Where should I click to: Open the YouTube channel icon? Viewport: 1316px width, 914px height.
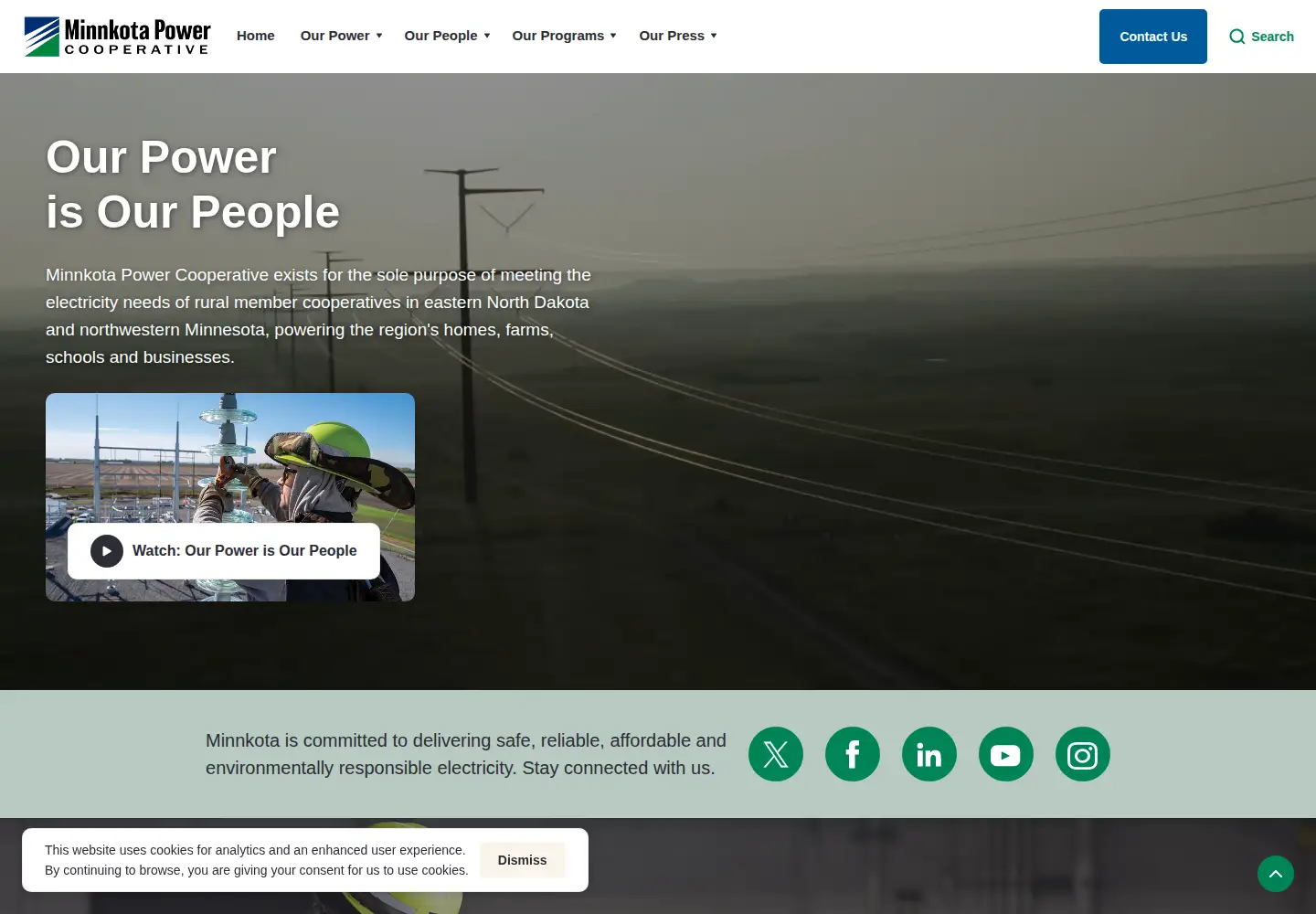[x=1006, y=754]
